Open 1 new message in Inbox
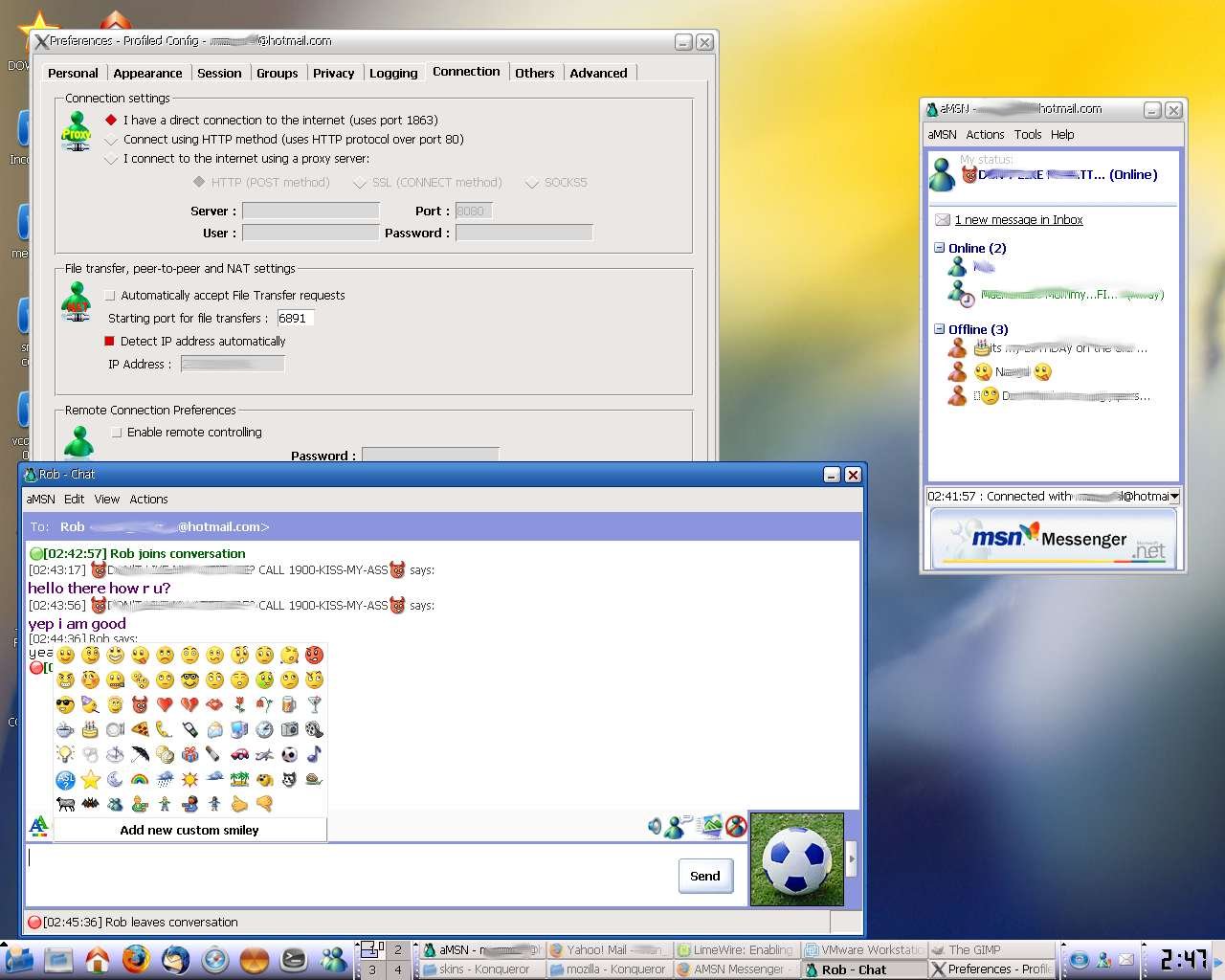Screen dimensions: 1225x980 point(1018,220)
